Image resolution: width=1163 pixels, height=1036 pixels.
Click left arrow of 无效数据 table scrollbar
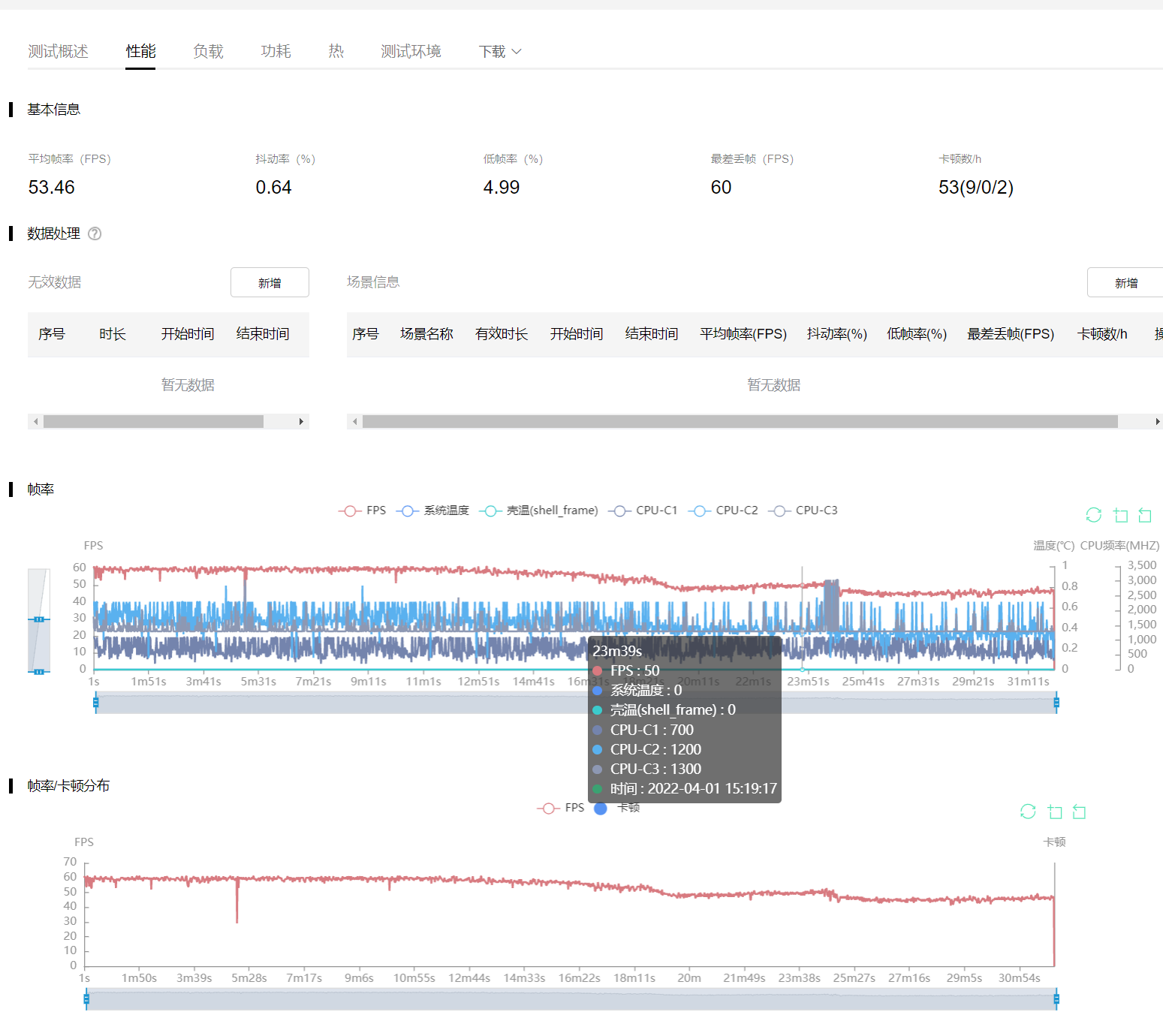[35, 422]
